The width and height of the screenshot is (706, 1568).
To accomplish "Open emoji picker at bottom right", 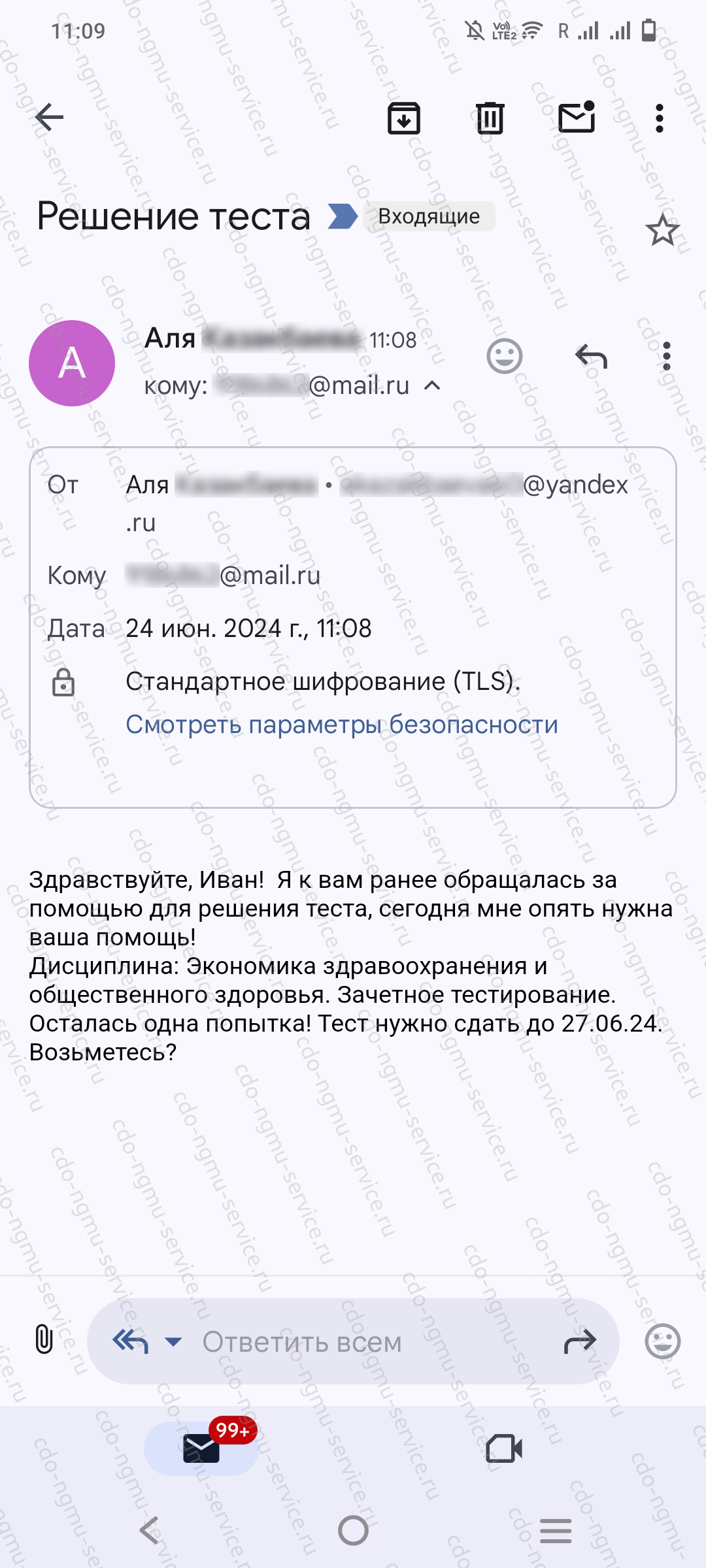I will 662,1341.
